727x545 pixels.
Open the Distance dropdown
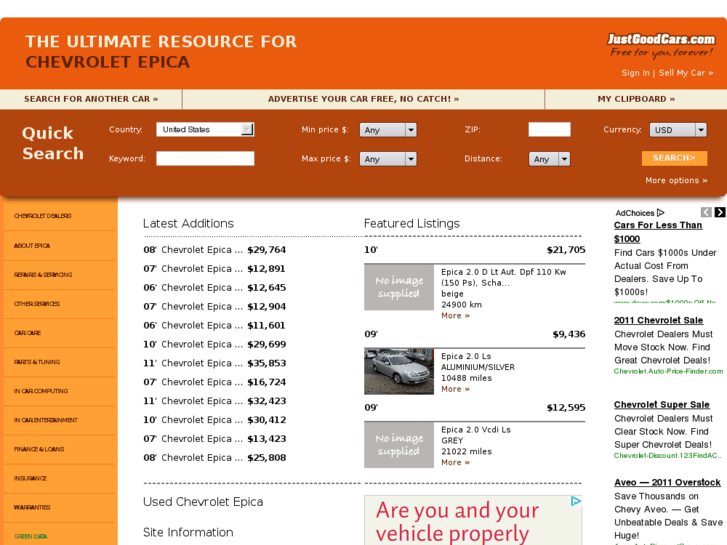click(550, 159)
